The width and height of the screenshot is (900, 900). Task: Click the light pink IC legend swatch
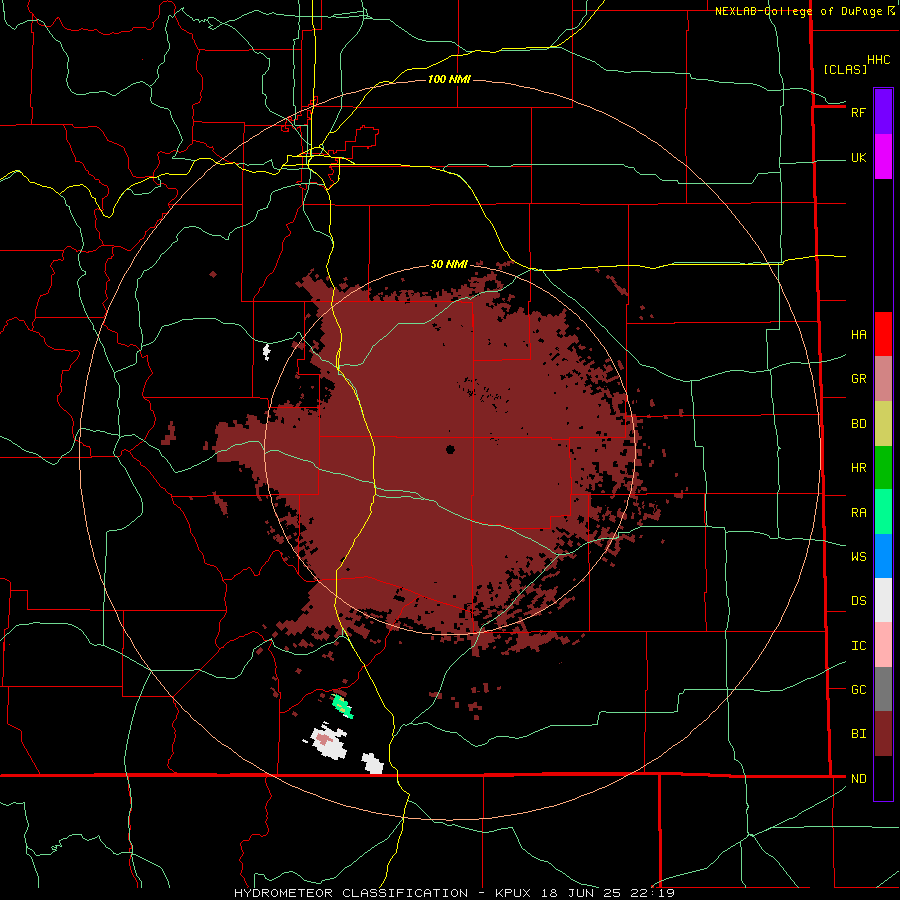click(883, 645)
